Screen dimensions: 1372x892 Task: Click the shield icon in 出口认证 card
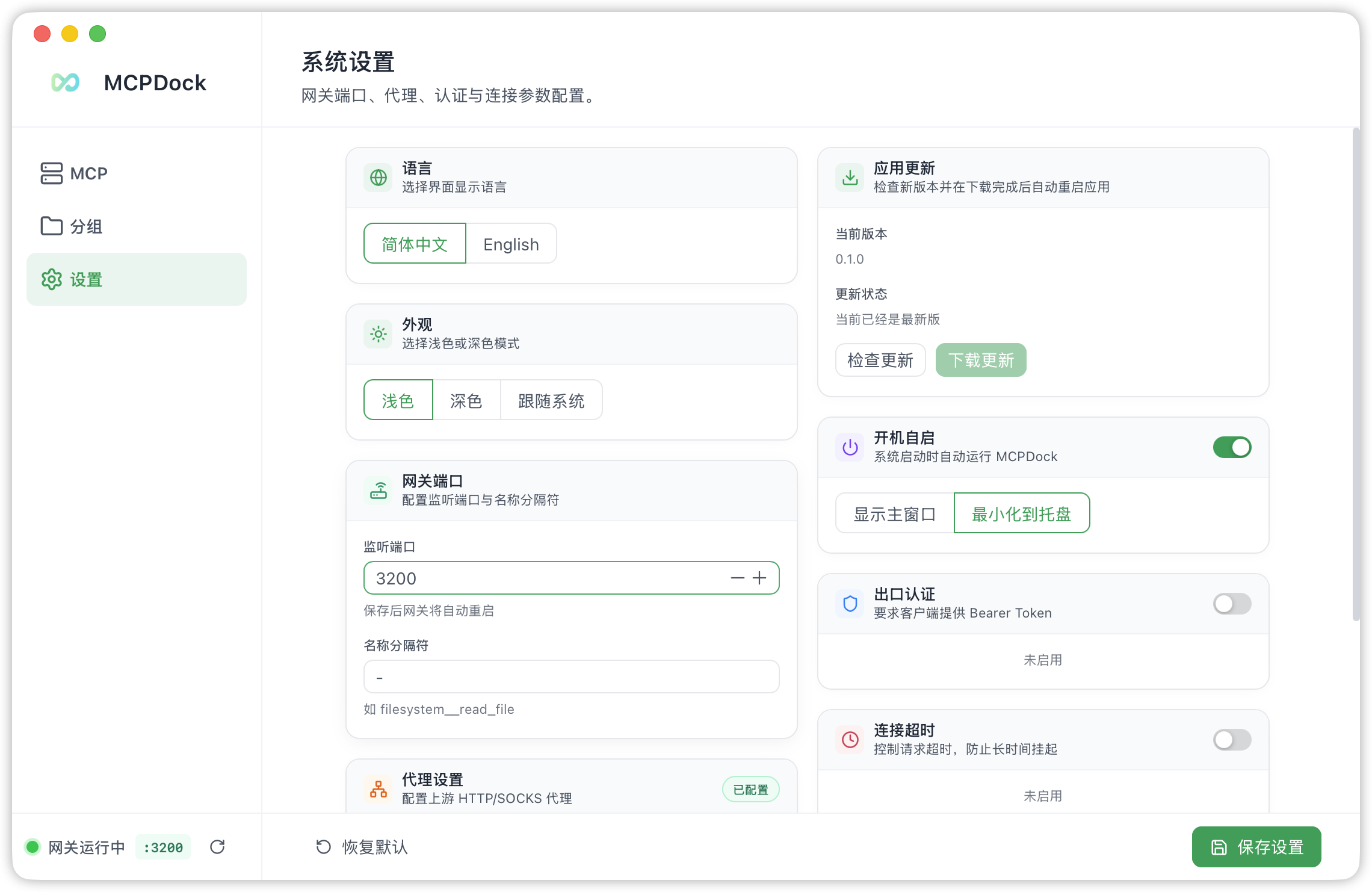[850, 604]
